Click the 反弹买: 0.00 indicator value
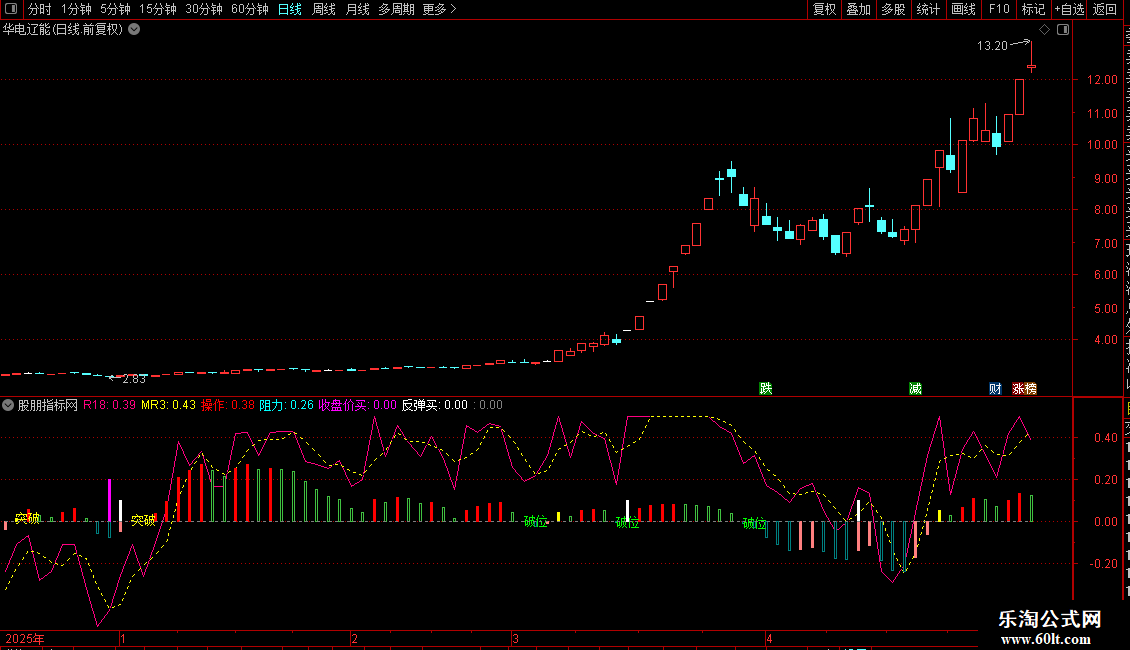The image size is (1130, 650). point(435,405)
